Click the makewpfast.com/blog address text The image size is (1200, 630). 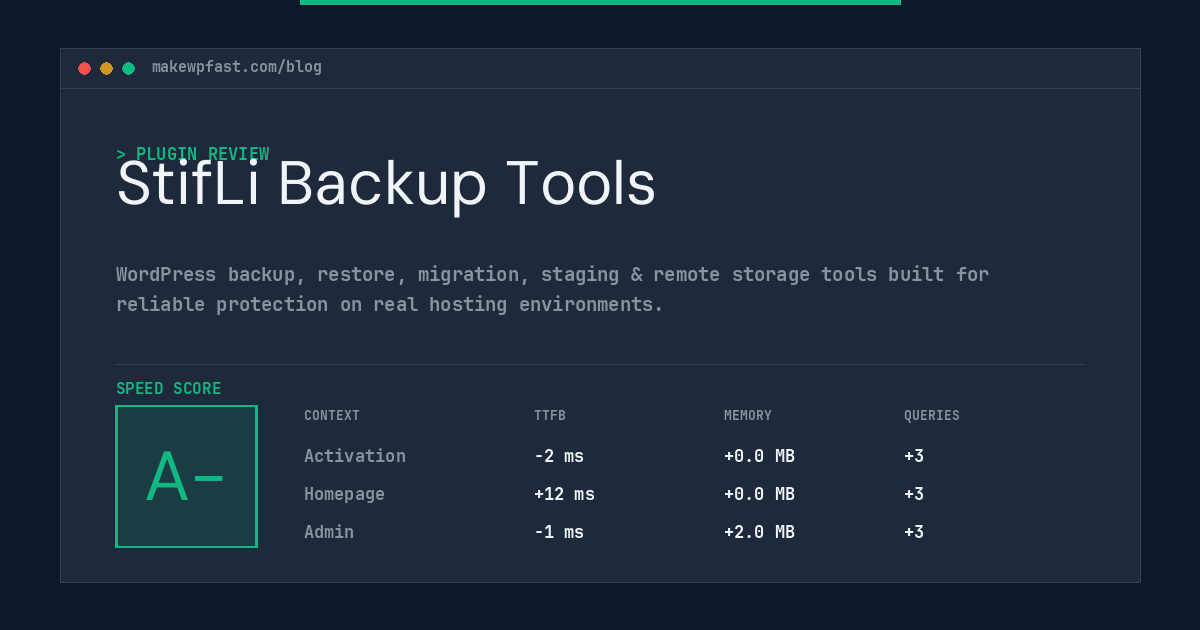click(x=237, y=67)
